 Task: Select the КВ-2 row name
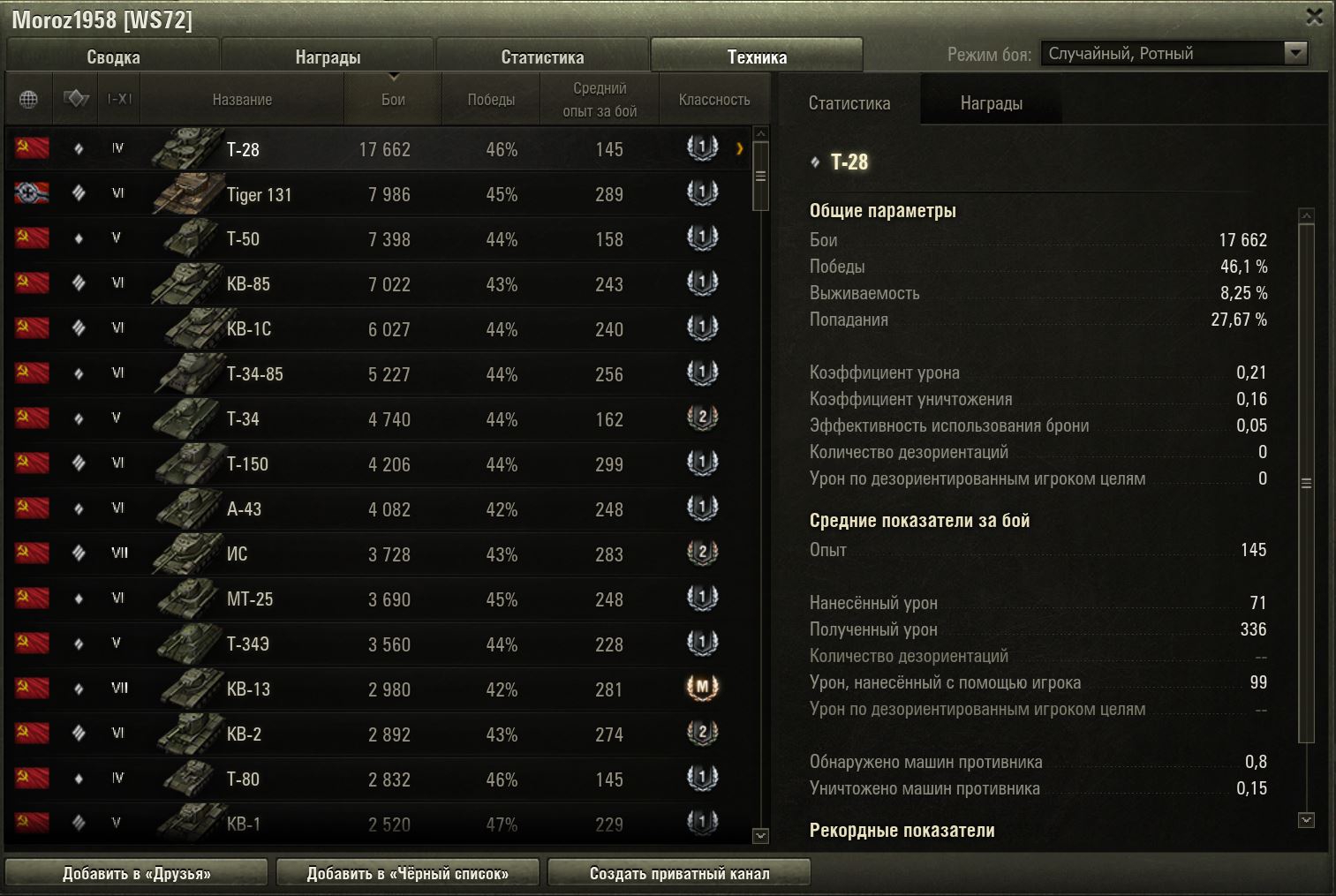[x=244, y=734]
